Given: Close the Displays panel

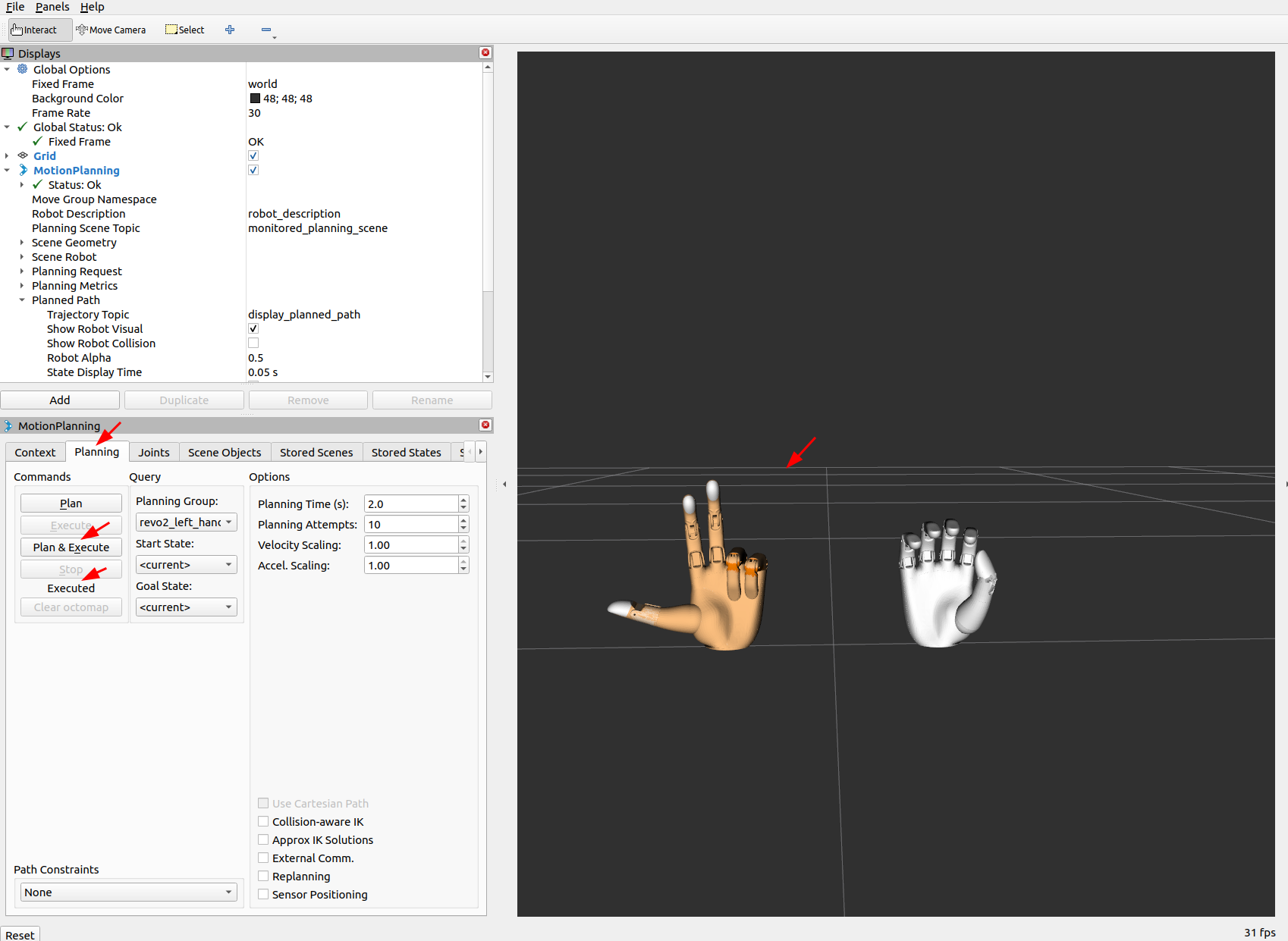Looking at the screenshot, I should pos(485,53).
